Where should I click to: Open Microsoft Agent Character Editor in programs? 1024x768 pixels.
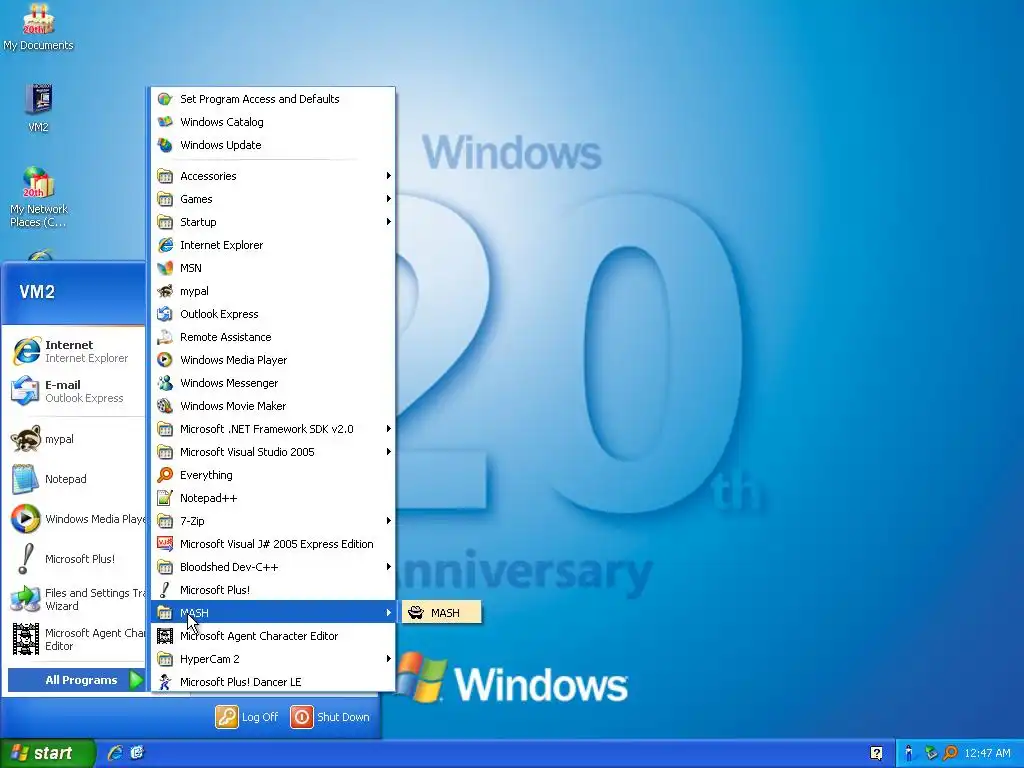pyautogui.click(x=273, y=635)
